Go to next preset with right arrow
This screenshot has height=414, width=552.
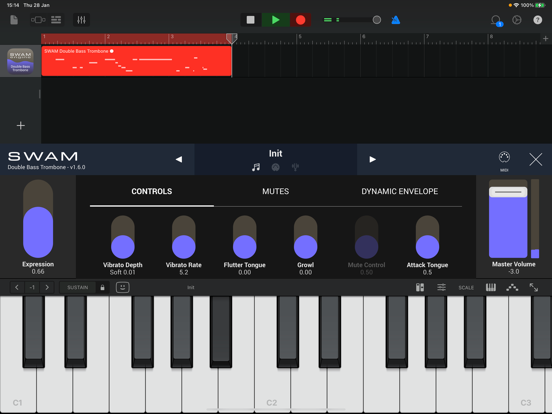tap(372, 159)
